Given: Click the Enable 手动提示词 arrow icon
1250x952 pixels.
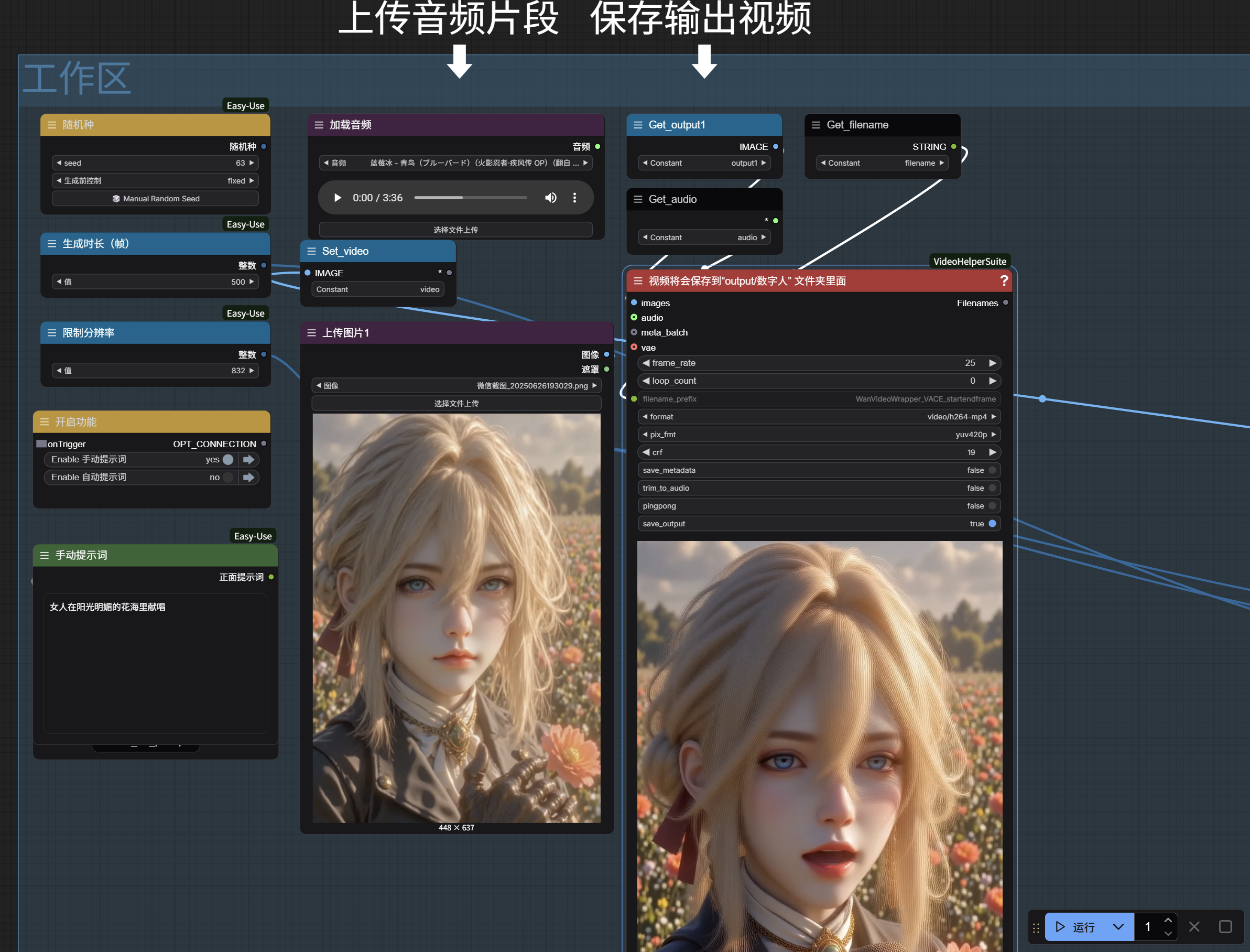Looking at the screenshot, I should (248, 460).
